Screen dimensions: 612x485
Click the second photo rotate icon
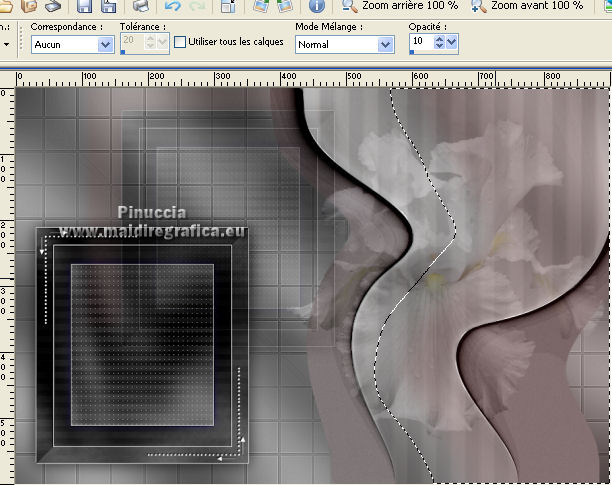pos(285,5)
